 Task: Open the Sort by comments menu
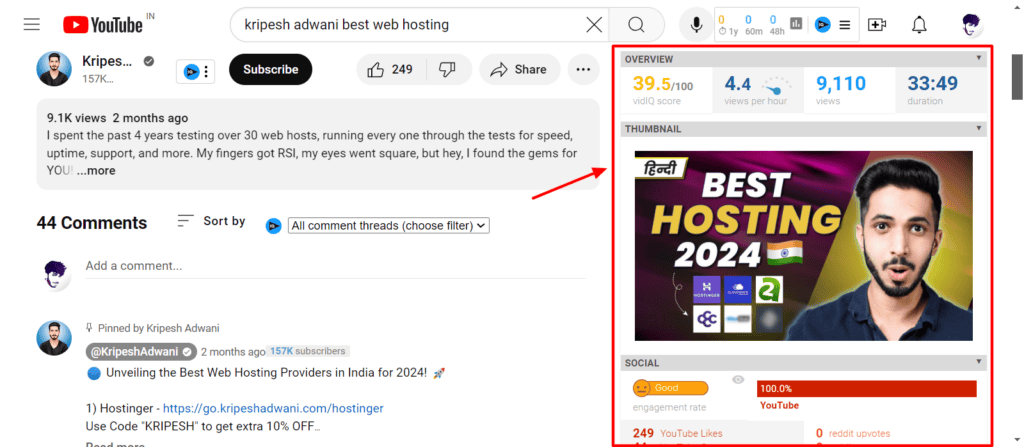(x=211, y=221)
